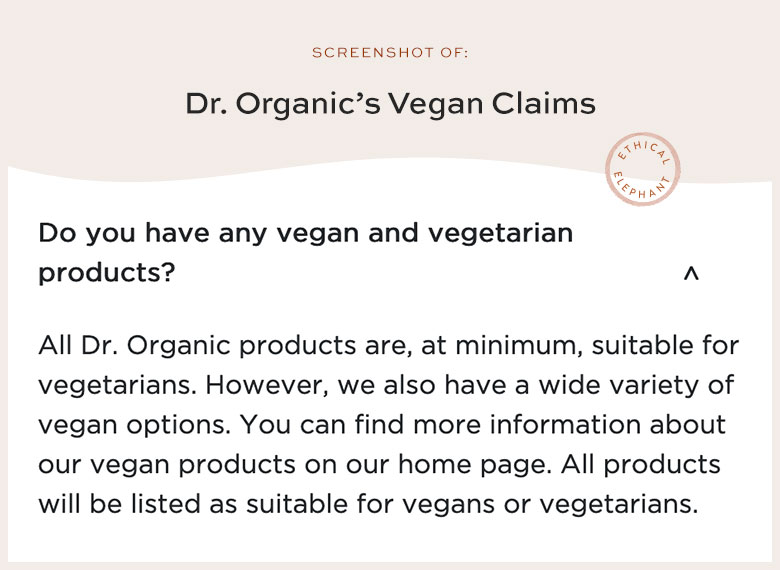
Task: Click the vegan and vegetarian products question
Action: point(306,253)
